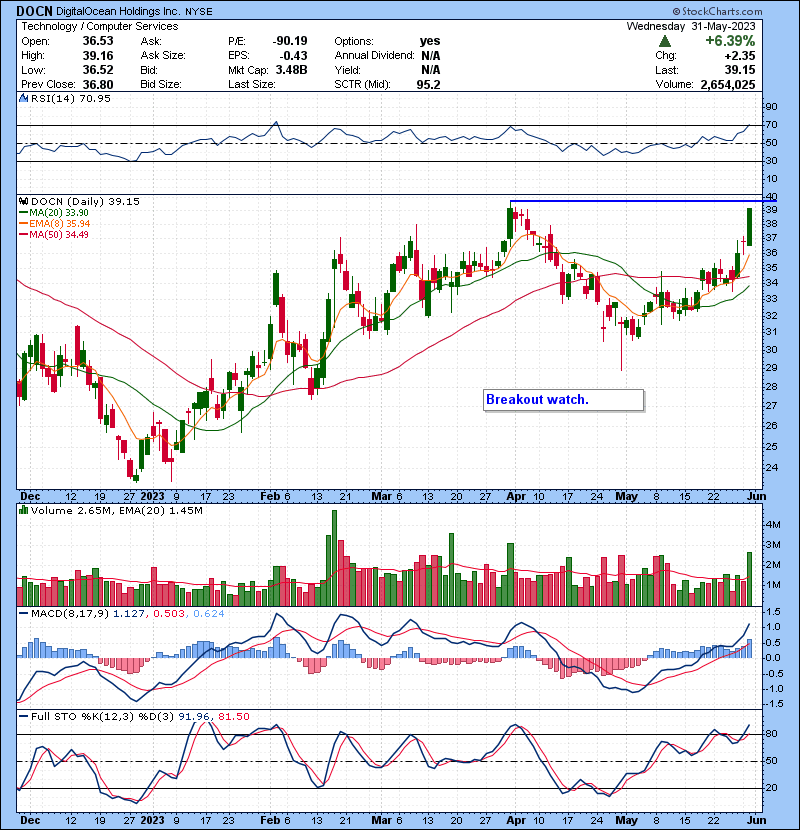Click the latest tall green candlestick near Jun
The image size is (800, 830).
click(x=750, y=227)
